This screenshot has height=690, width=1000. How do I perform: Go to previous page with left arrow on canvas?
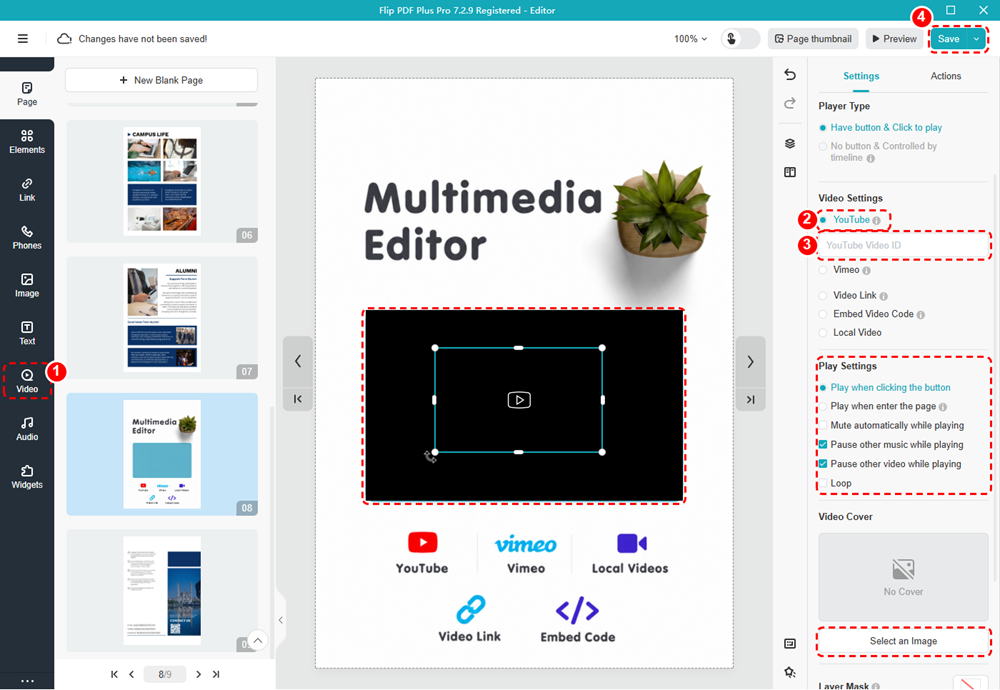(298, 362)
